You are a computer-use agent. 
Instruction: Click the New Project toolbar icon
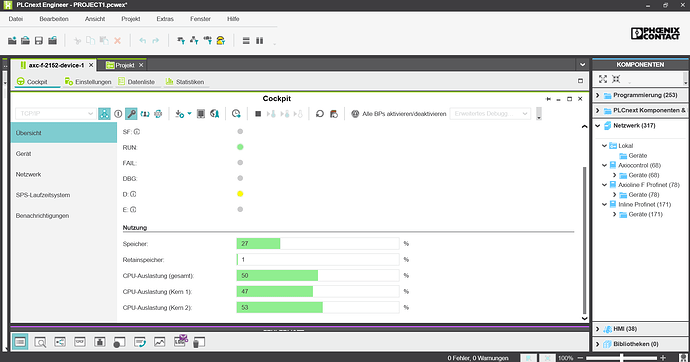pyautogui.click(x=12, y=40)
